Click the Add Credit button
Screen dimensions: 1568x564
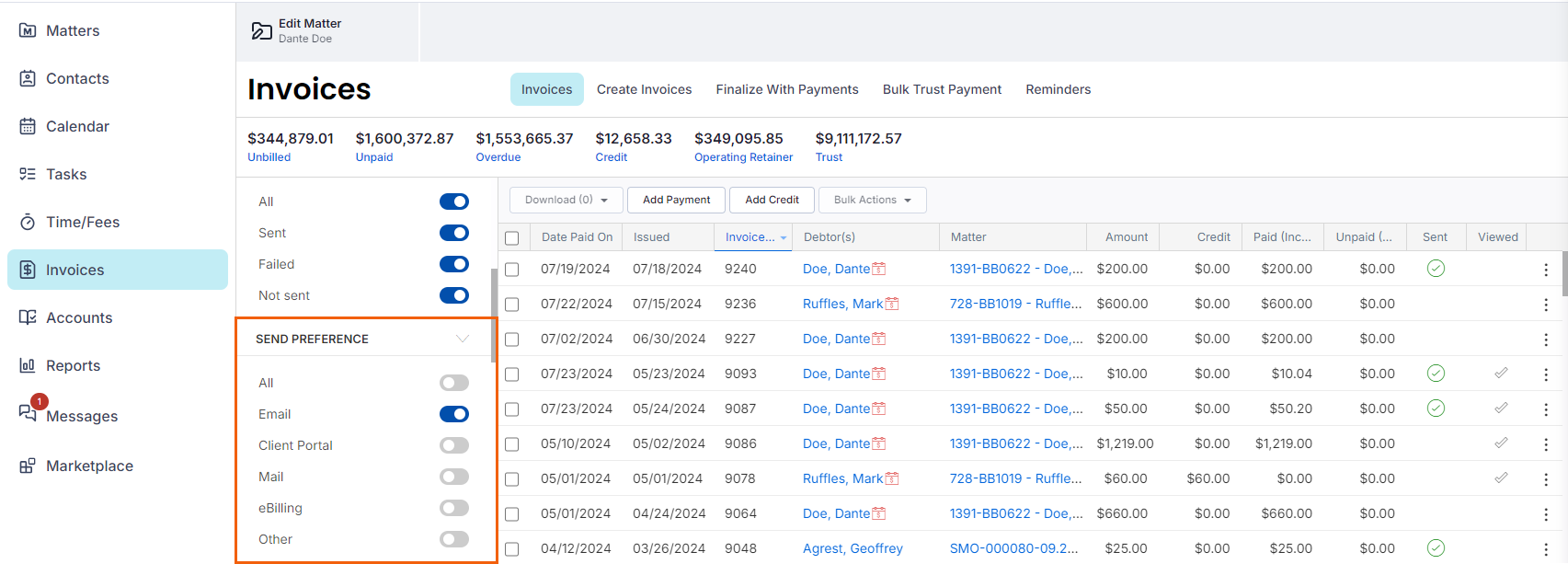pyautogui.click(x=773, y=200)
